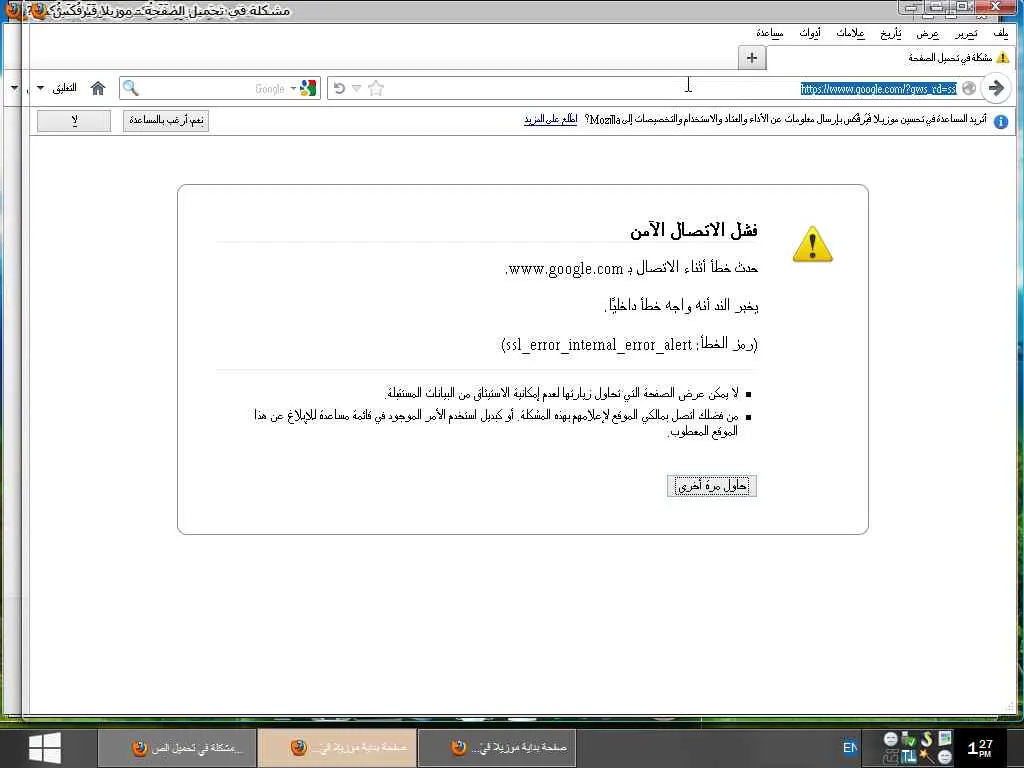The image size is (1024, 768).
Task: Bookmark this page with the star icon
Action: click(376, 88)
